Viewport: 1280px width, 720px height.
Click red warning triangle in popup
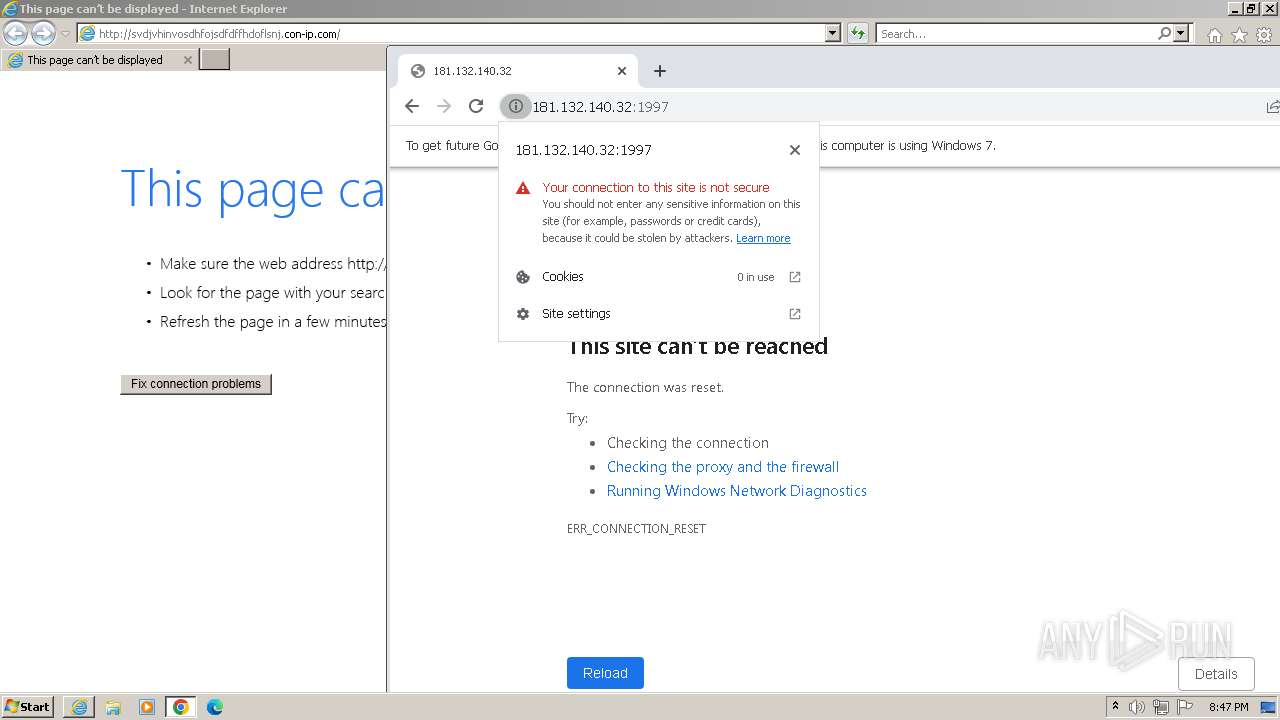point(522,188)
